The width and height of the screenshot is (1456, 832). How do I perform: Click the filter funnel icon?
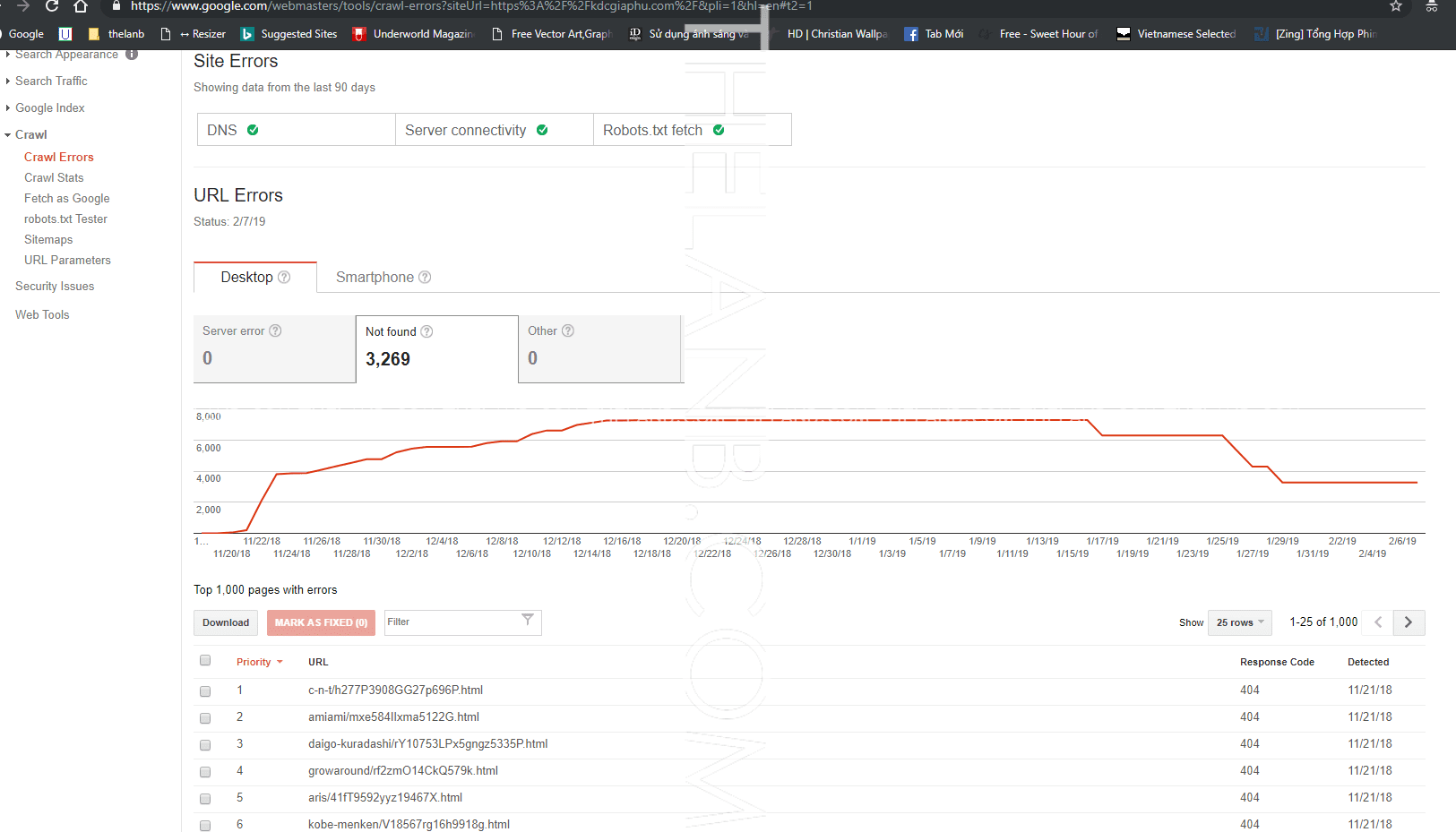point(527,620)
